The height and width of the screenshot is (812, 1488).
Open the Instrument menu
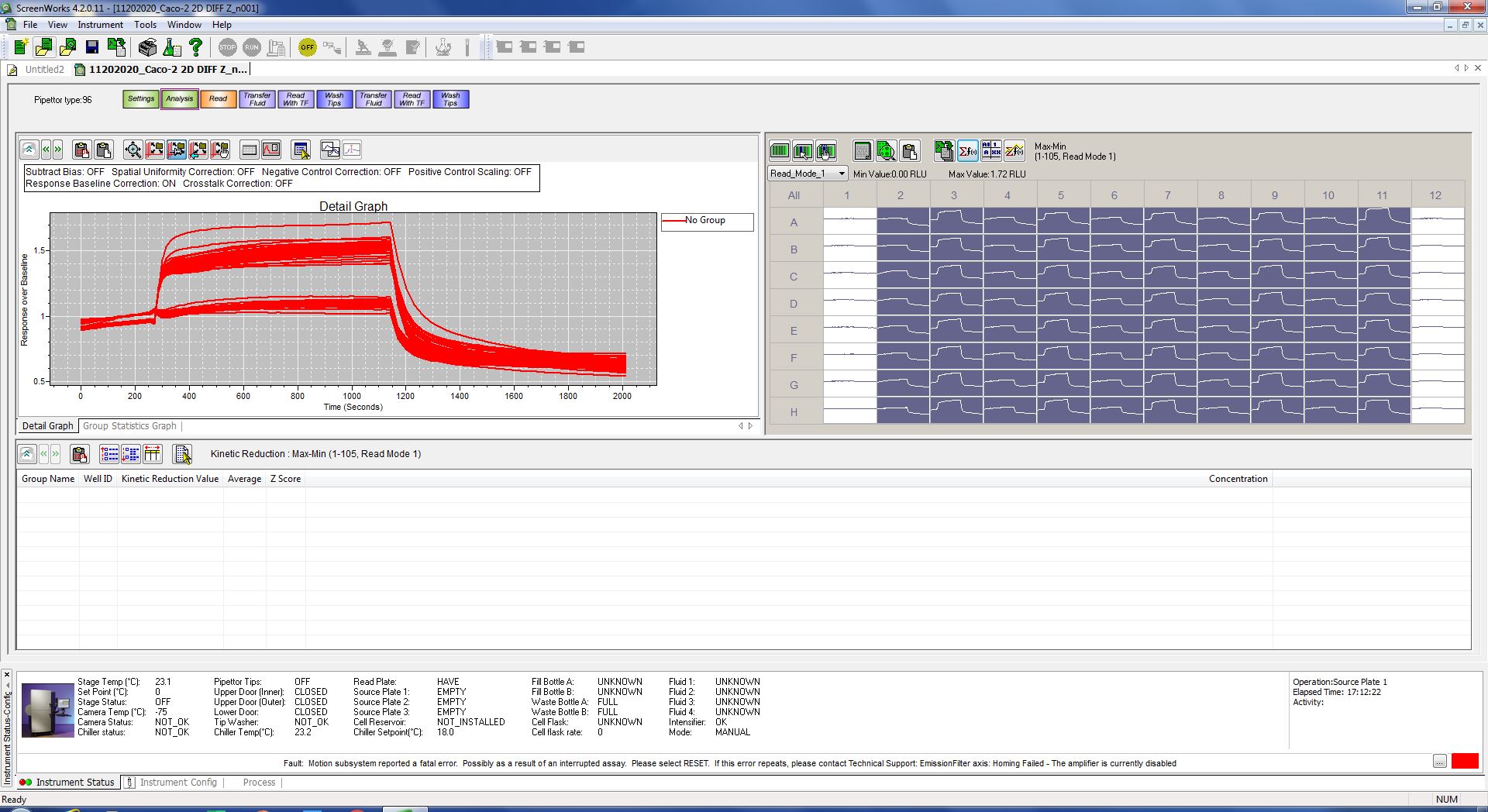tap(100, 25)
